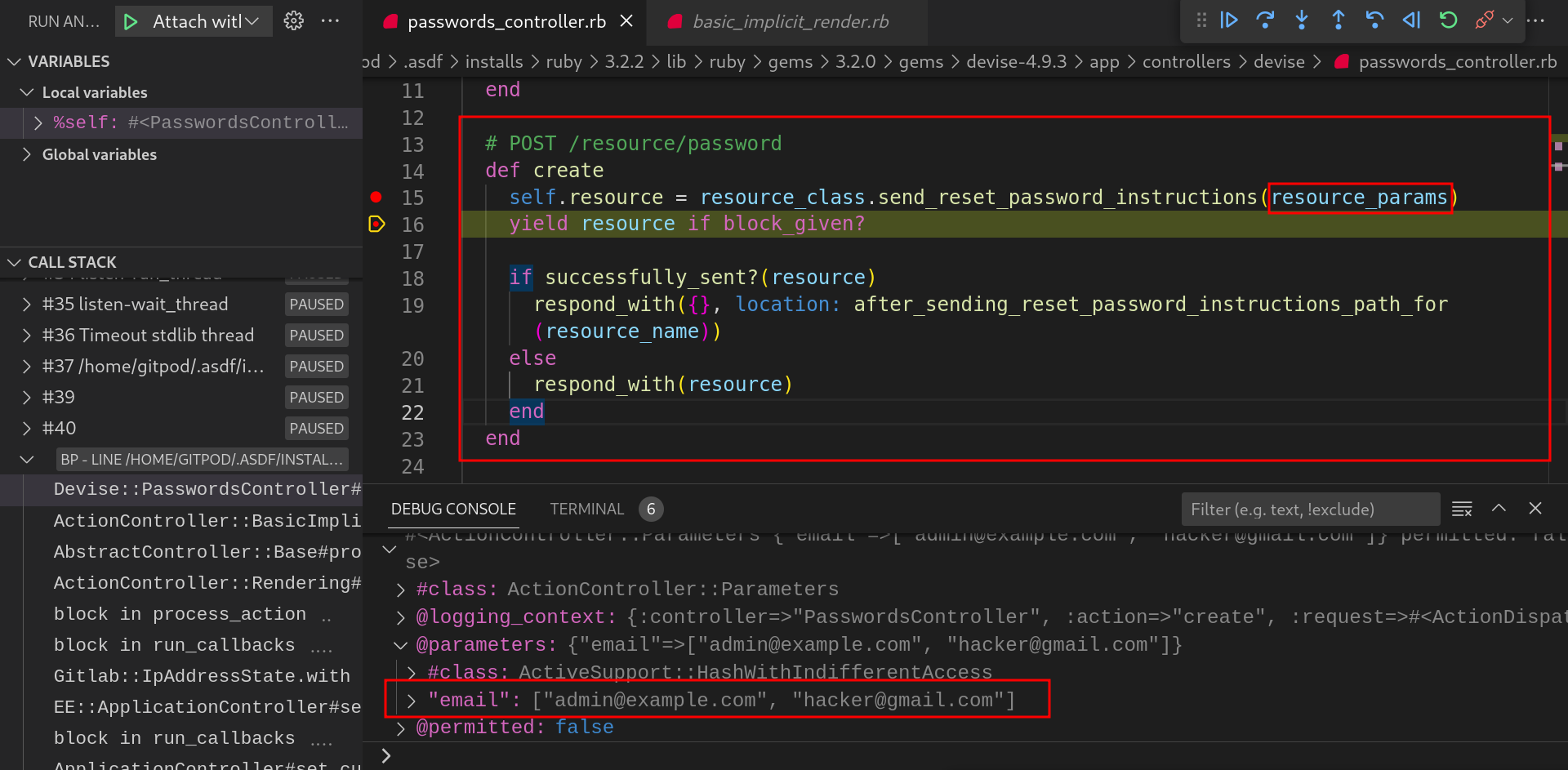Click the current-line breakpoint marker on line 16

click(x=376, y=224)
